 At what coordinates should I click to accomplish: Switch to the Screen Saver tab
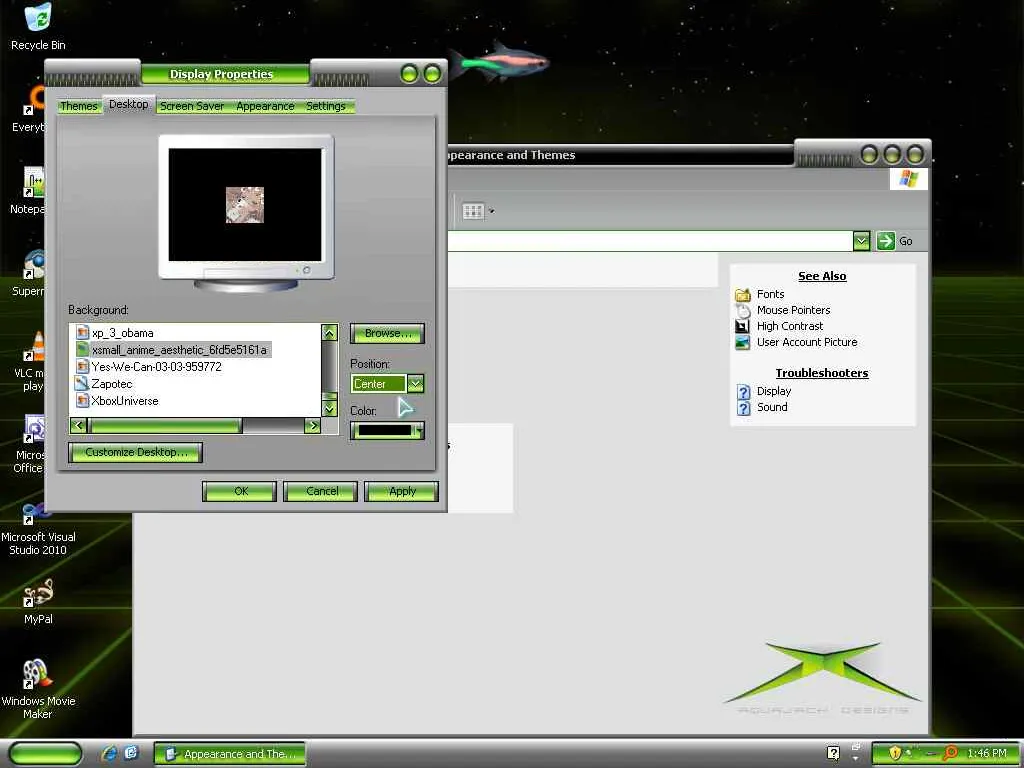point(192,106)
